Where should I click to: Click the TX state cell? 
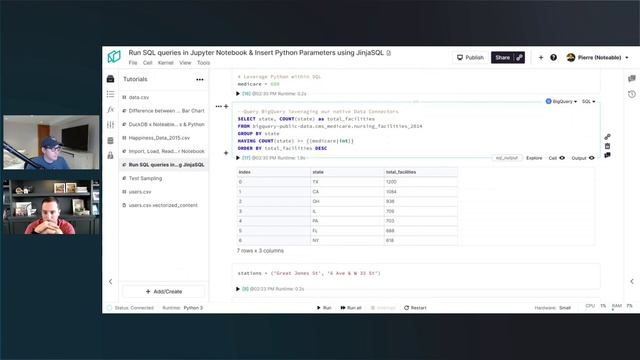(347, 182)
